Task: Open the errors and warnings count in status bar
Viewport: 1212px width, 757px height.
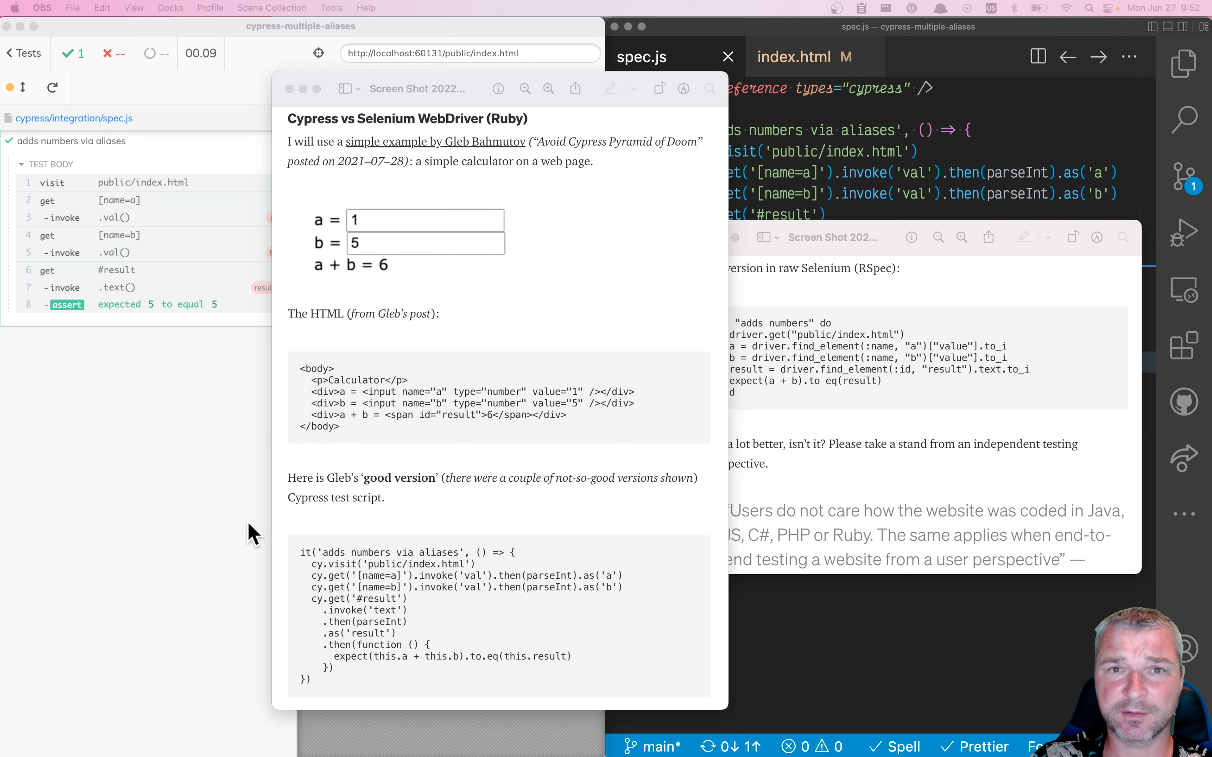Action: [x=812, y=746]
